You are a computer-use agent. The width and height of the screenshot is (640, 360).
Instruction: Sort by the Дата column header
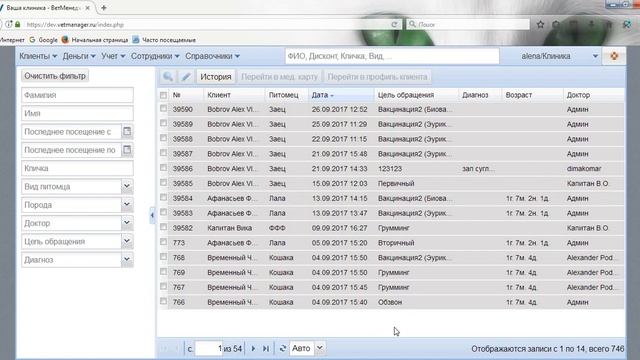click(341, 95)
